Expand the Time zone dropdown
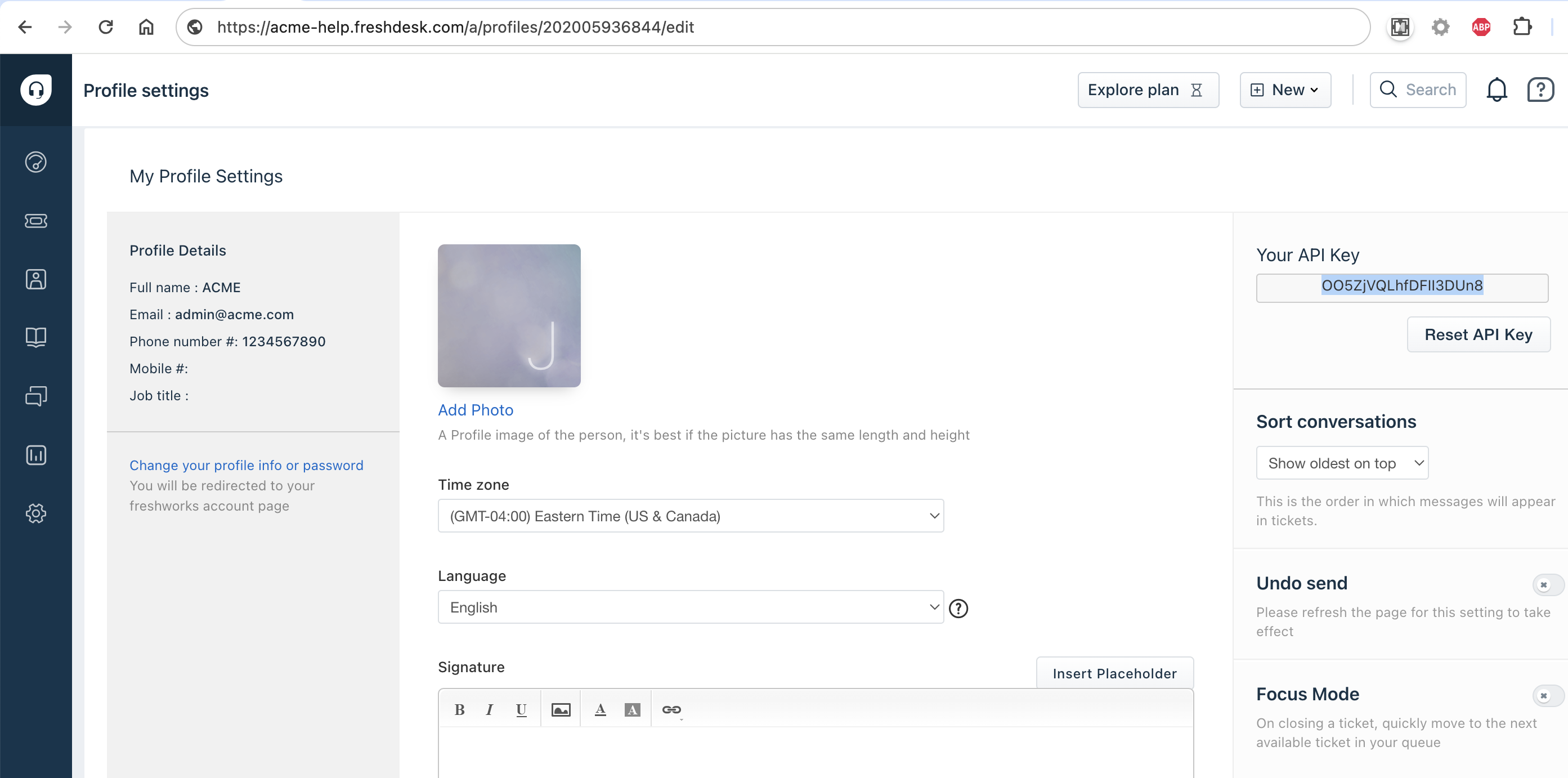 (x=690, y=516)
